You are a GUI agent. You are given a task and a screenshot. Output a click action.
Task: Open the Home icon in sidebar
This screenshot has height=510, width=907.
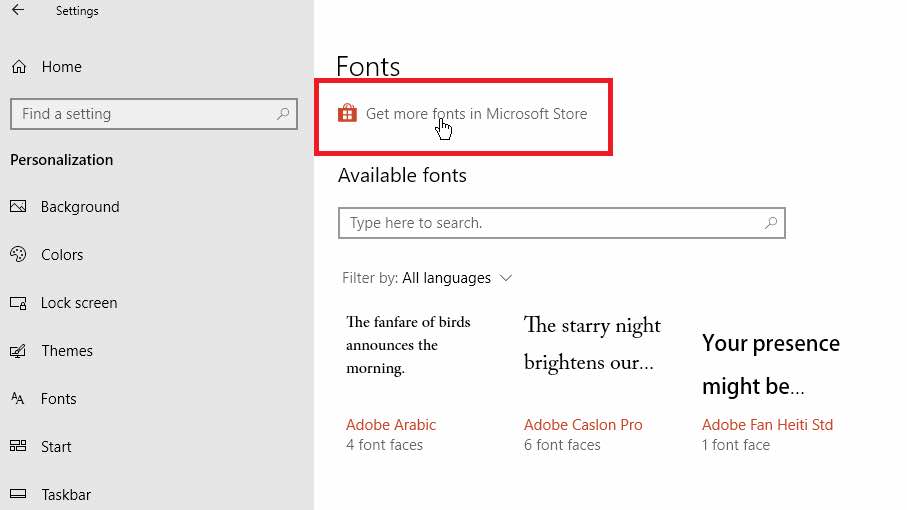tap(19, 67)
